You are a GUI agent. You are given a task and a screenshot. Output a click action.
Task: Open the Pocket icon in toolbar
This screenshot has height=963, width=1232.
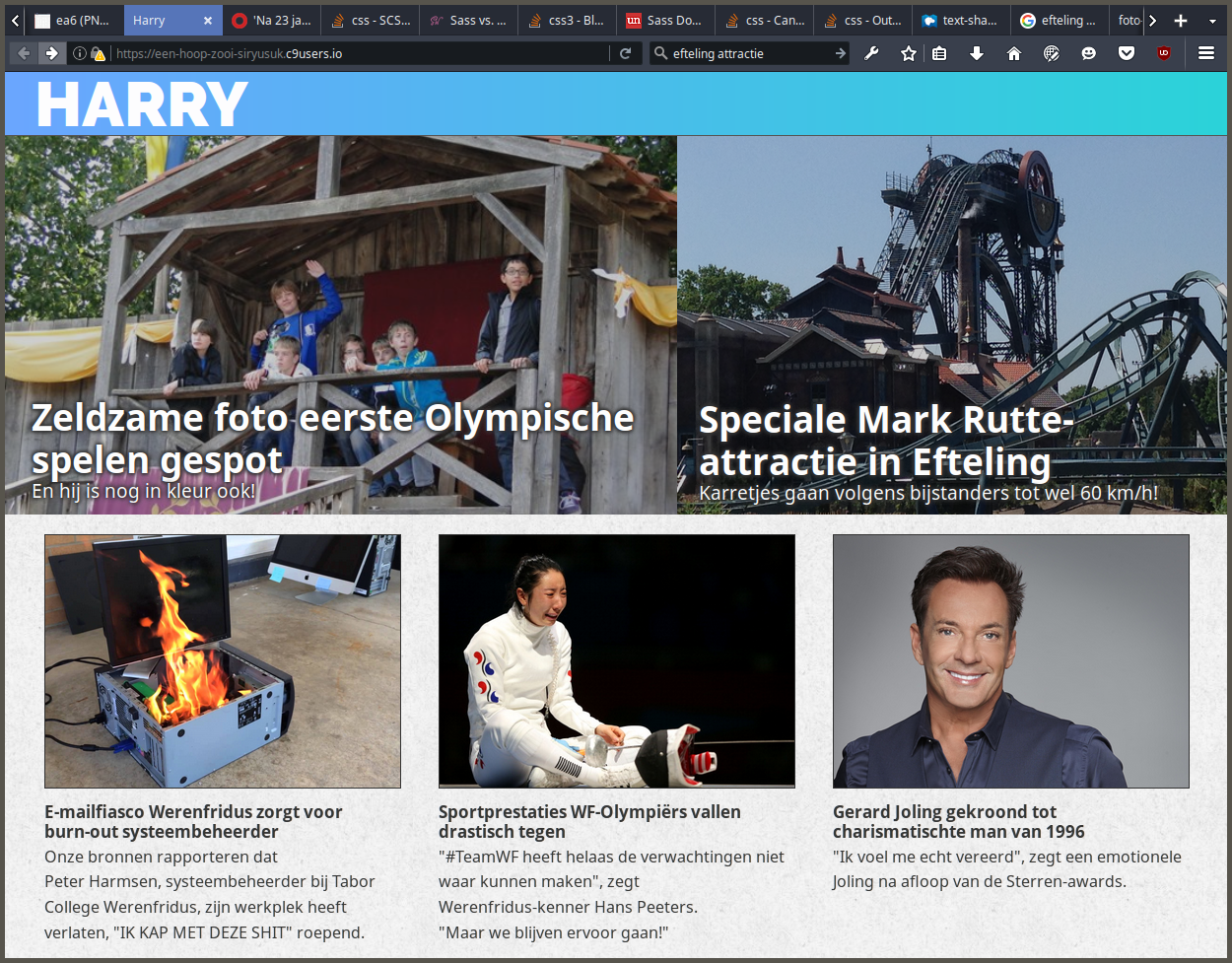1127,53
